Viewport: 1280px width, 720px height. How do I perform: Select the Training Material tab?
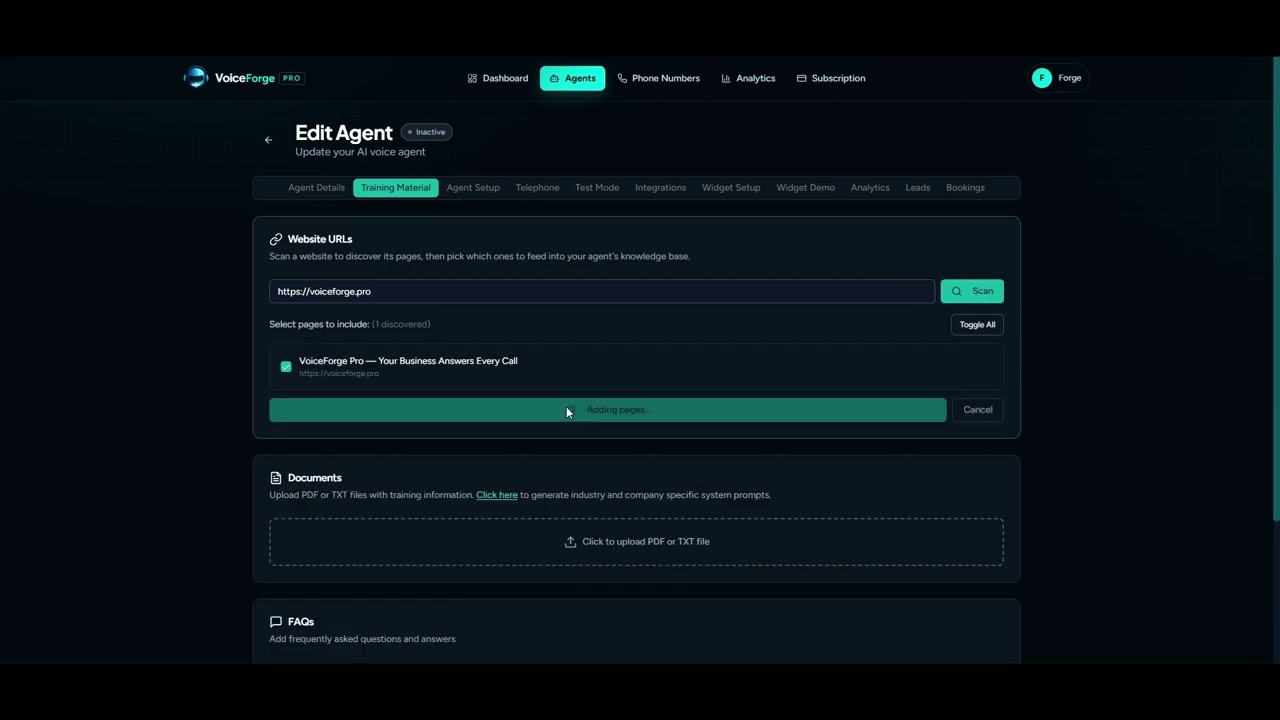[396, 188]
